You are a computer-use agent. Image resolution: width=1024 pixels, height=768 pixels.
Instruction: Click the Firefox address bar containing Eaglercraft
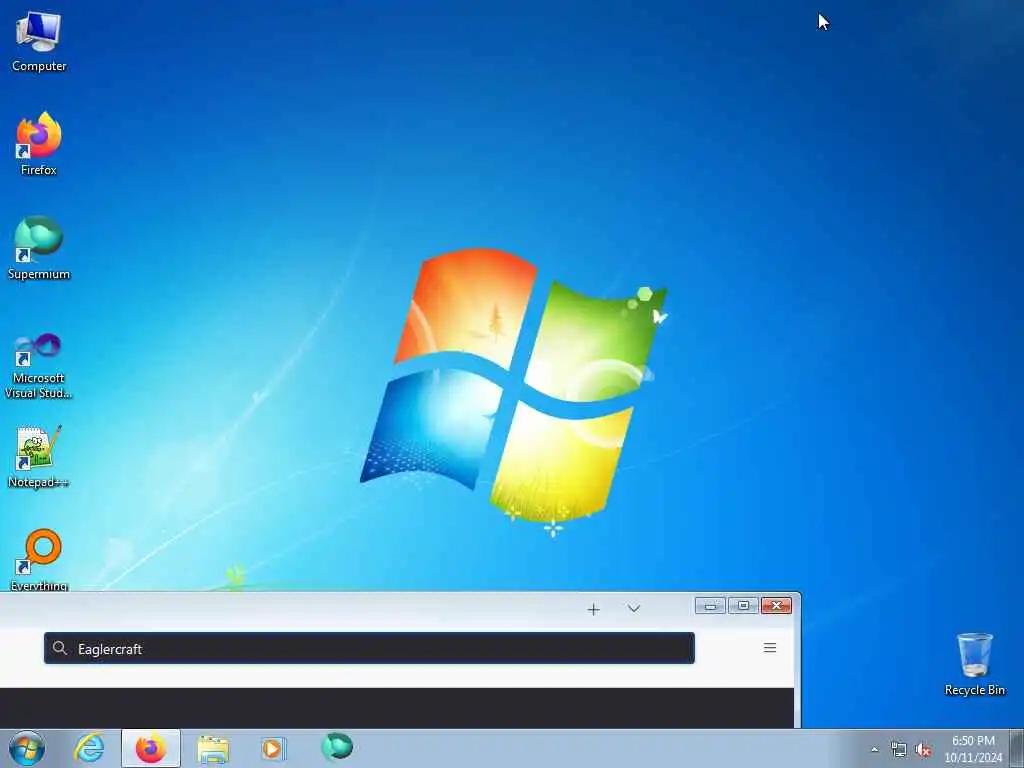point(369,648)
